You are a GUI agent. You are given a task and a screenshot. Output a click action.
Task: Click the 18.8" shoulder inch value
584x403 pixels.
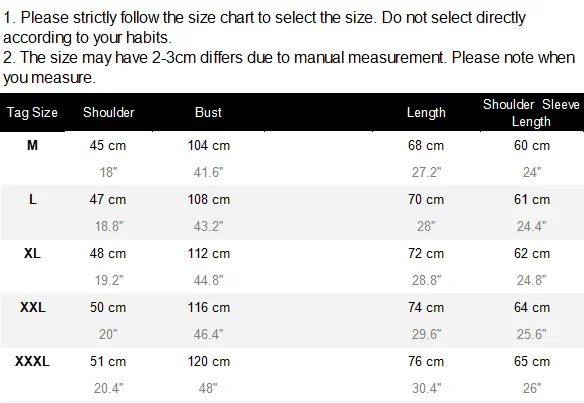(x=108, y=226)
